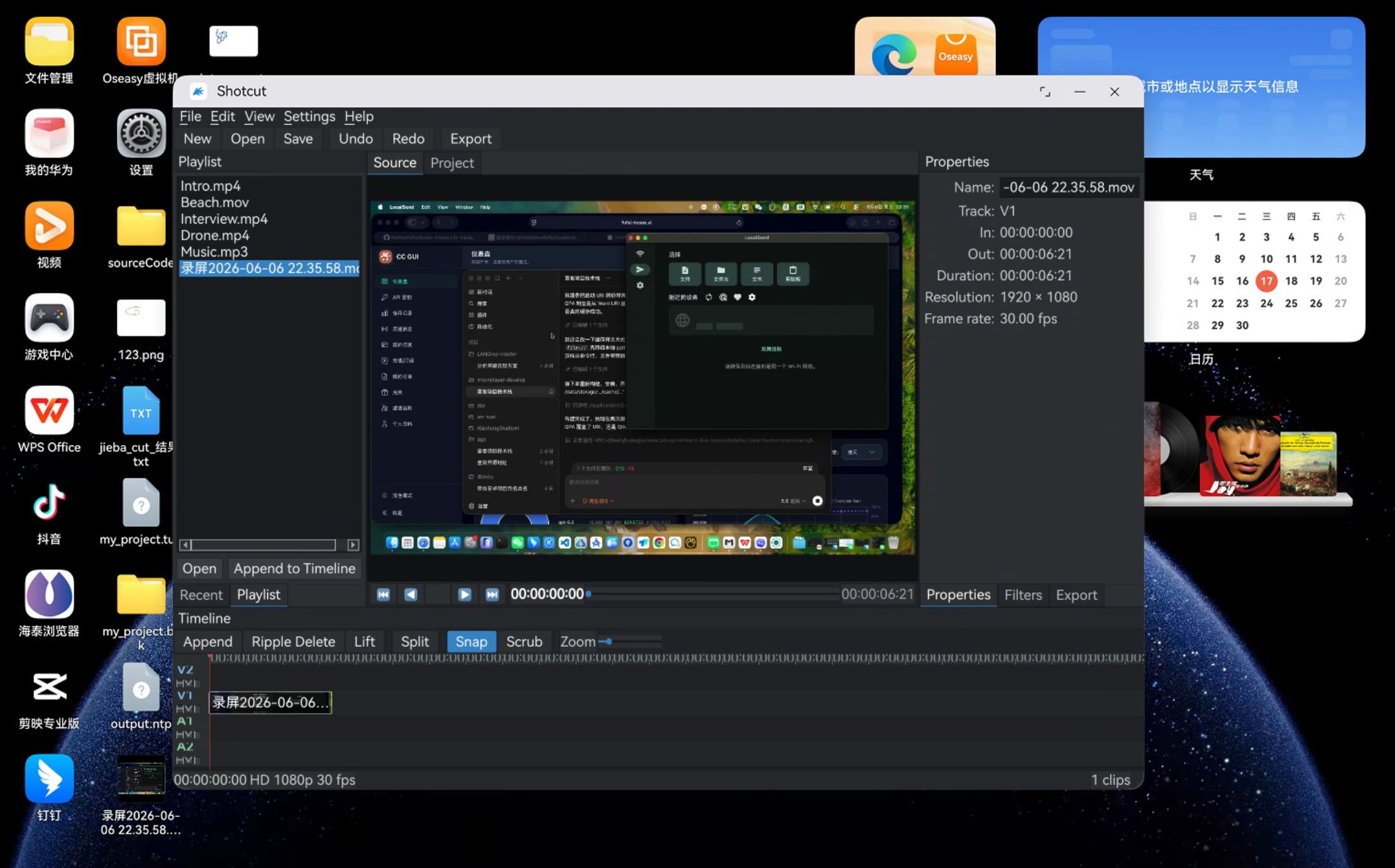Image resolution: width=1395 pixels, height=868 pixels.
Task: Switch to the Recent tab
Action: pyautogui.click(x=201, y=595)
